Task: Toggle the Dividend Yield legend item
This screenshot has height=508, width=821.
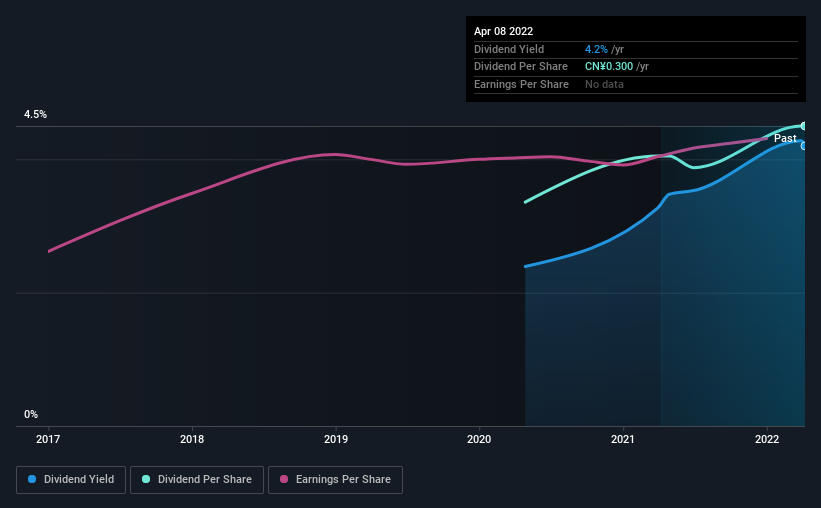Action: [71, 480]
